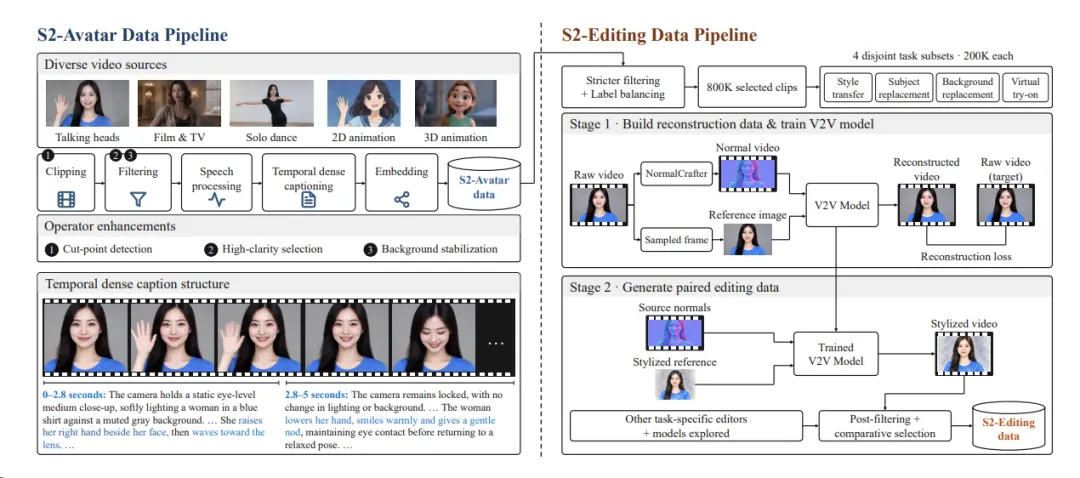
Task: Open the Film & TV thumbnail
Action: pos(179,103)
